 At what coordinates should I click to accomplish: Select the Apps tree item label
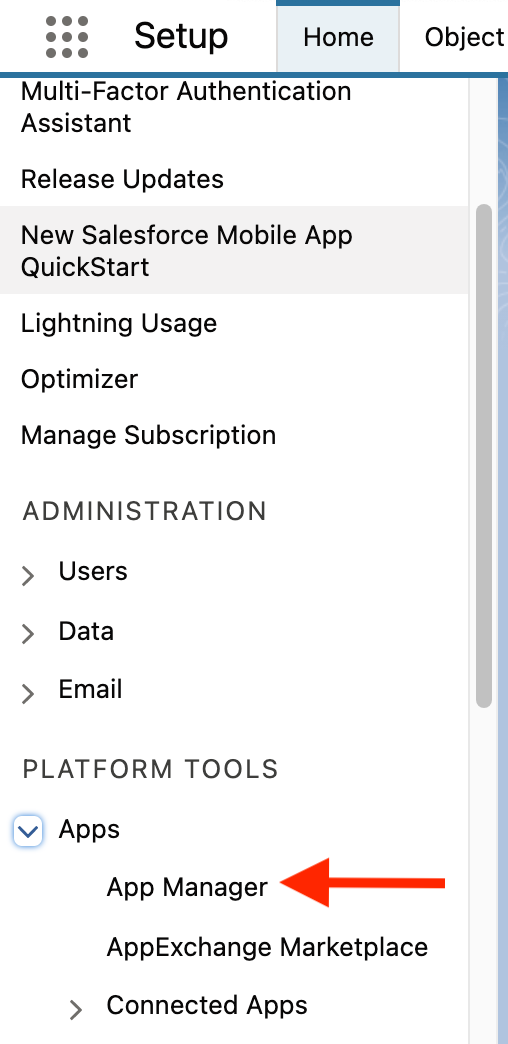pyautogui.click(x=89, y=830)
